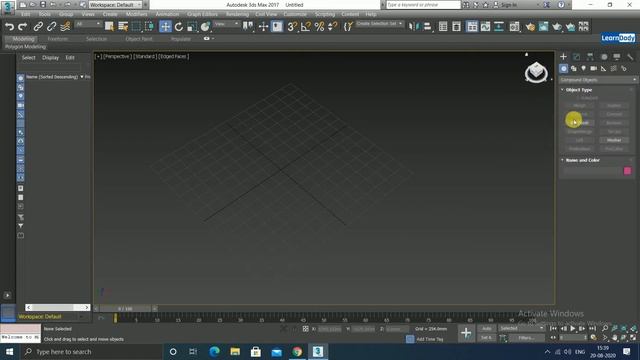Click the Scene Explorer horizontal scrollbar
640x360 pixels.
58,307
